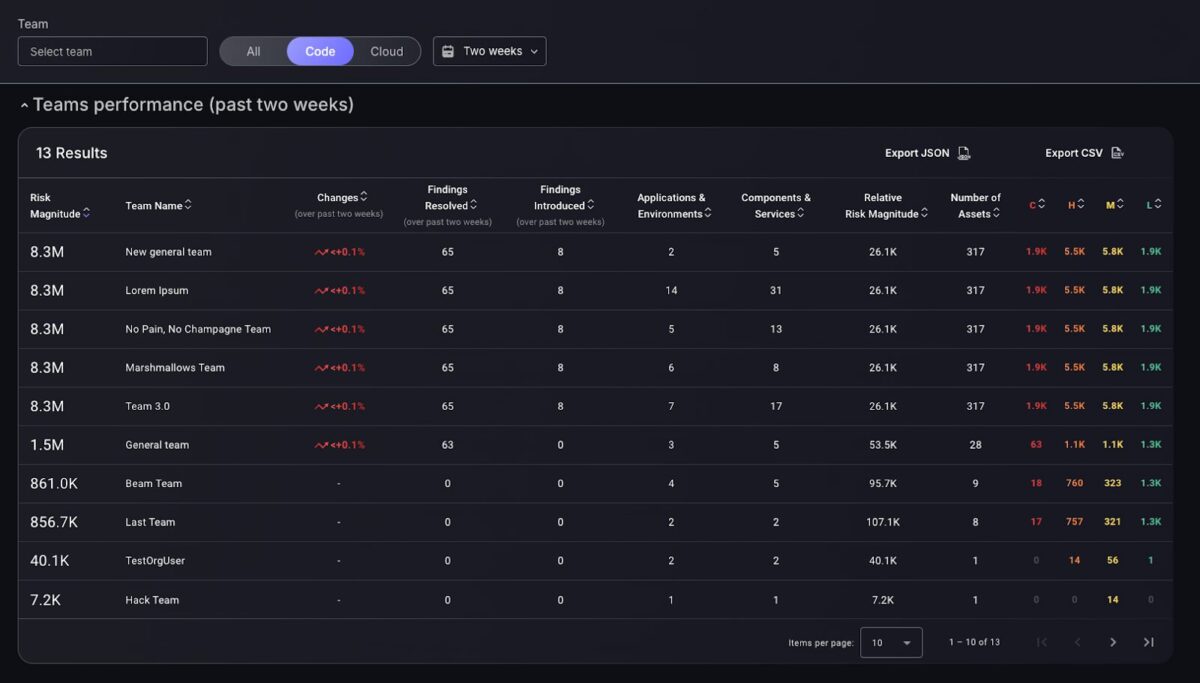This screenshot has height=683, width=1200.
Task: Focus the Select team input field
Action: click(x=112, y=51)
